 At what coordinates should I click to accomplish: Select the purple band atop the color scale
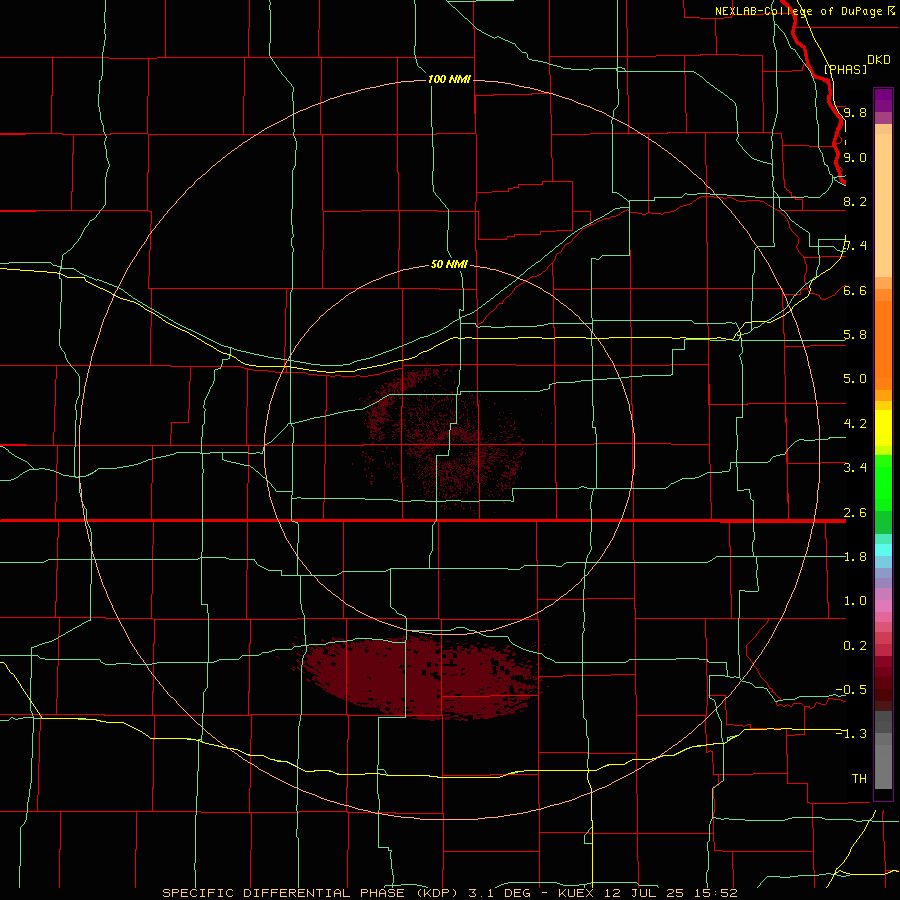(x=883, y=100)
